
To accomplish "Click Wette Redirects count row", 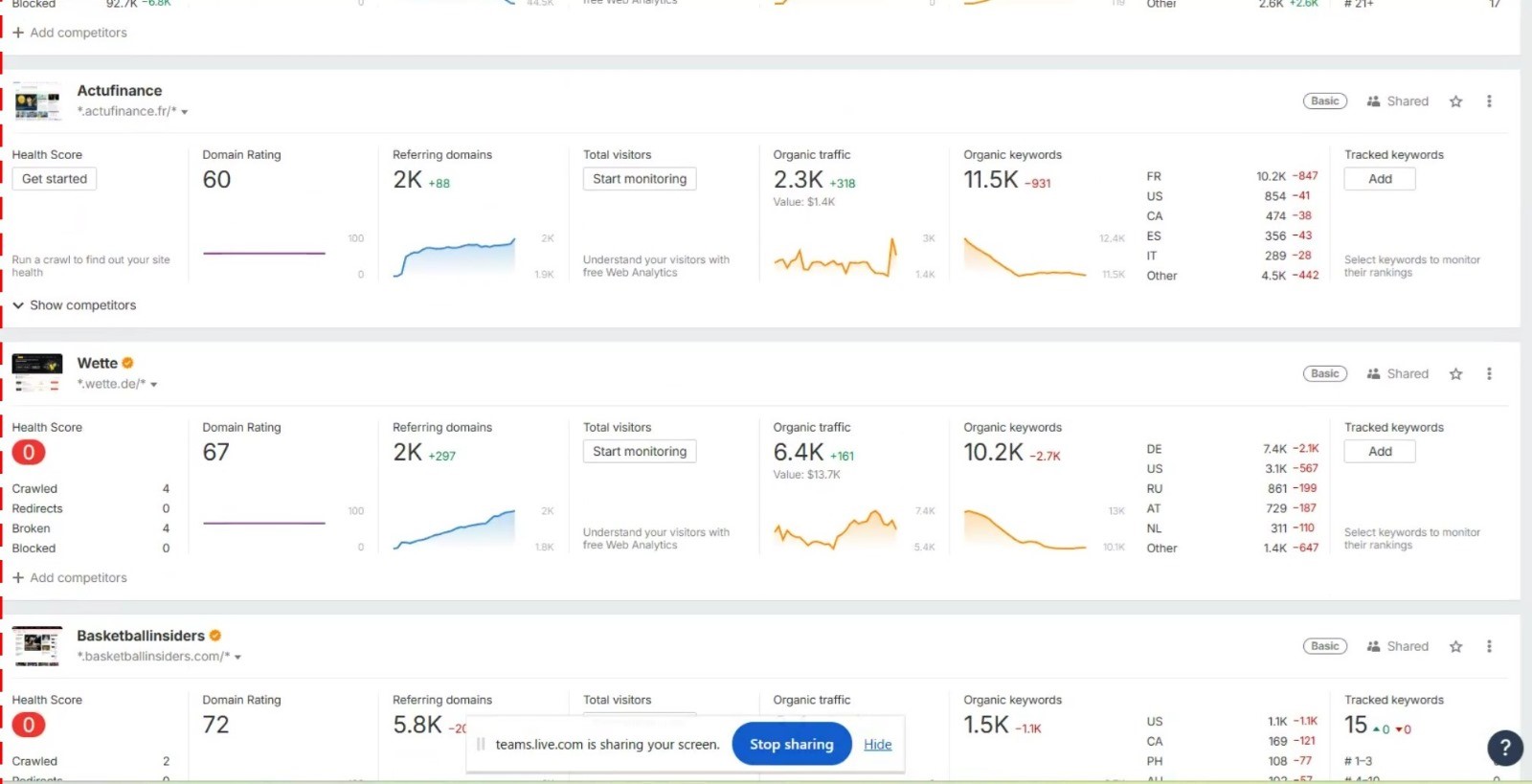I will pos(91,509).
